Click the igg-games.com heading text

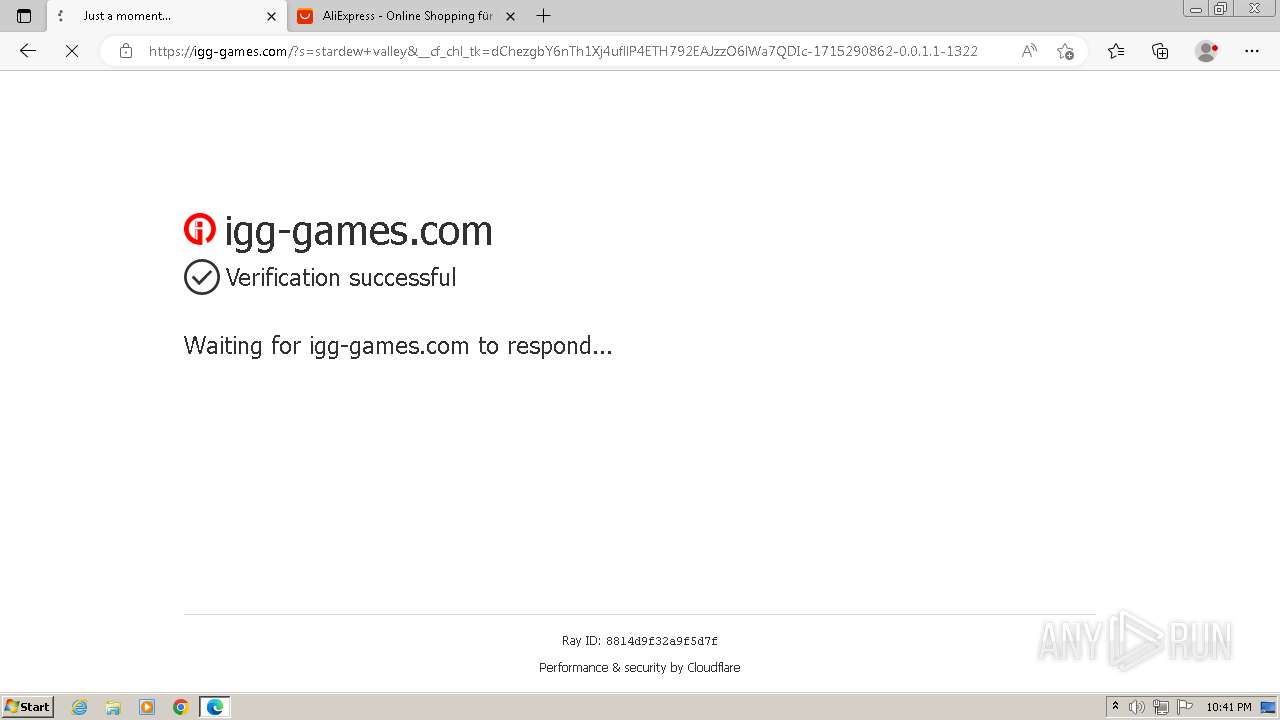358,231
